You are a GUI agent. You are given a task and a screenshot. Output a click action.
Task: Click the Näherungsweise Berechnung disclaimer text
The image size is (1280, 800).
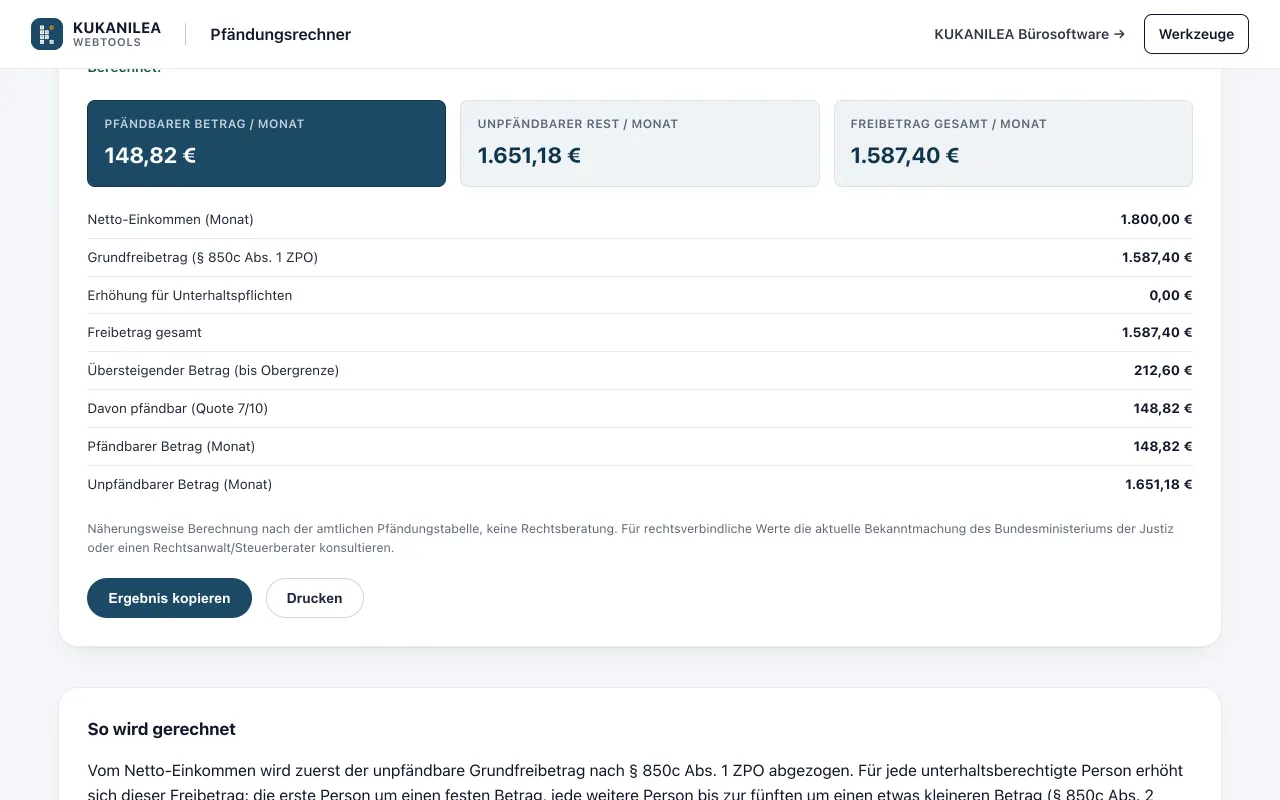click(630, 538)
